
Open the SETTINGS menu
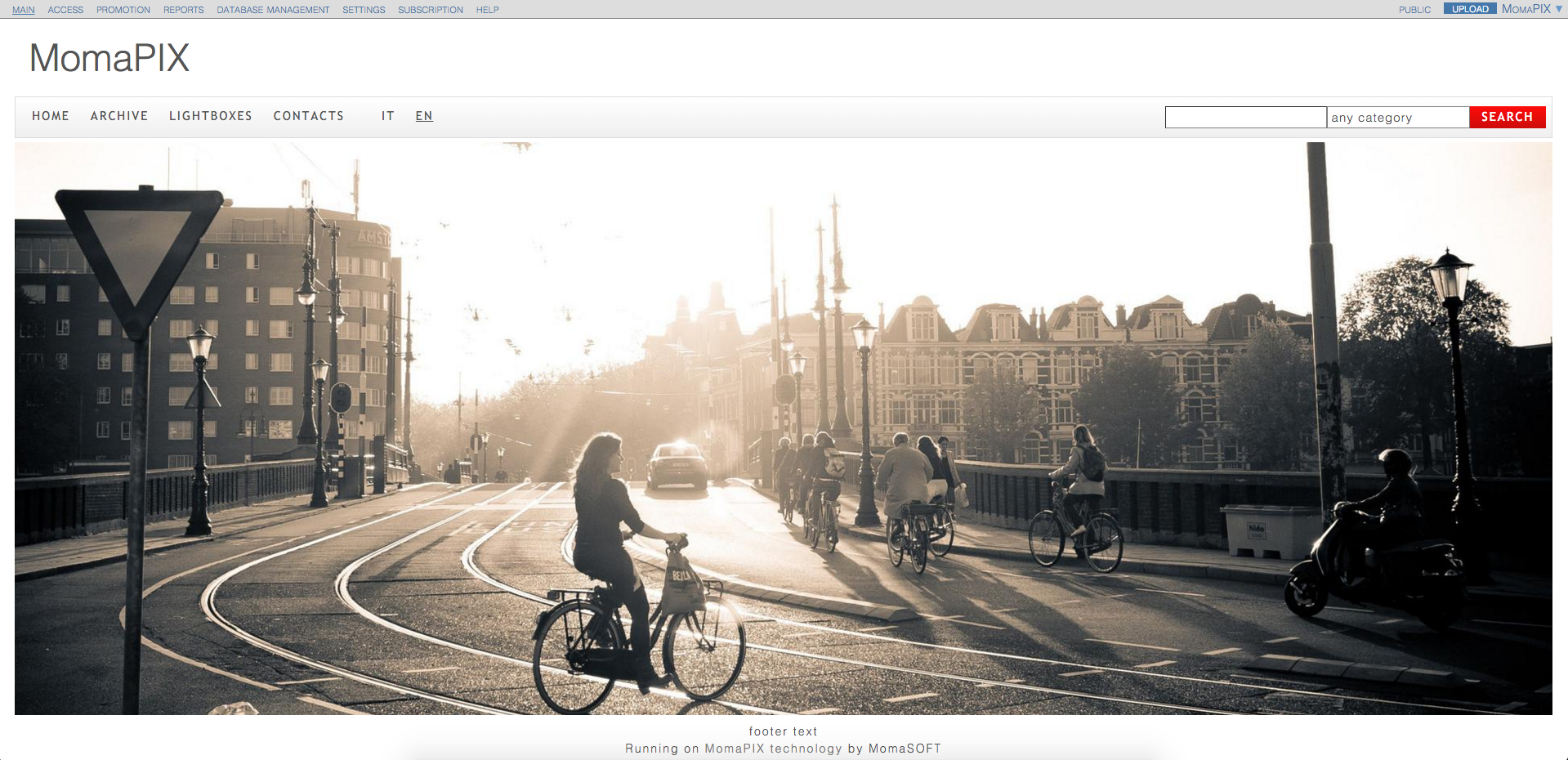364,10
